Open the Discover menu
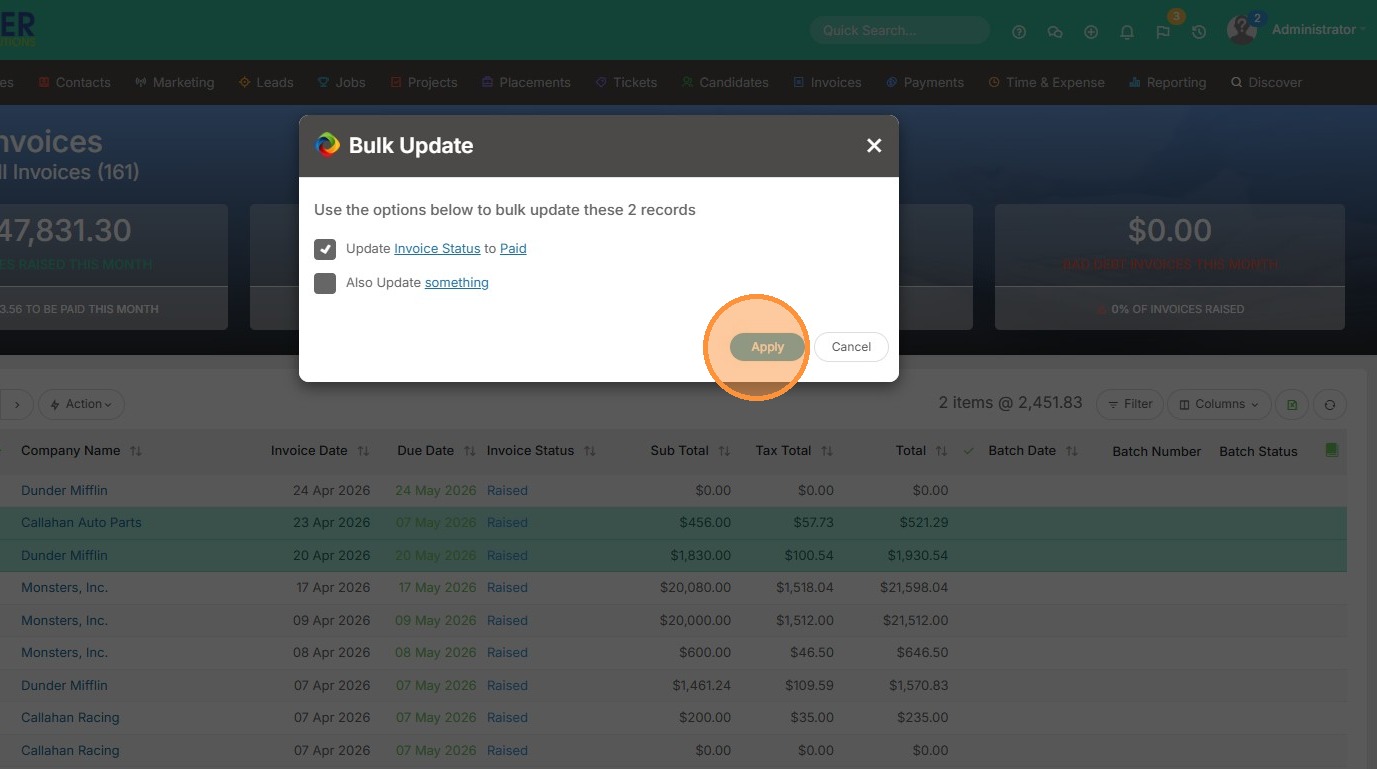 [x=1266, y=82]
